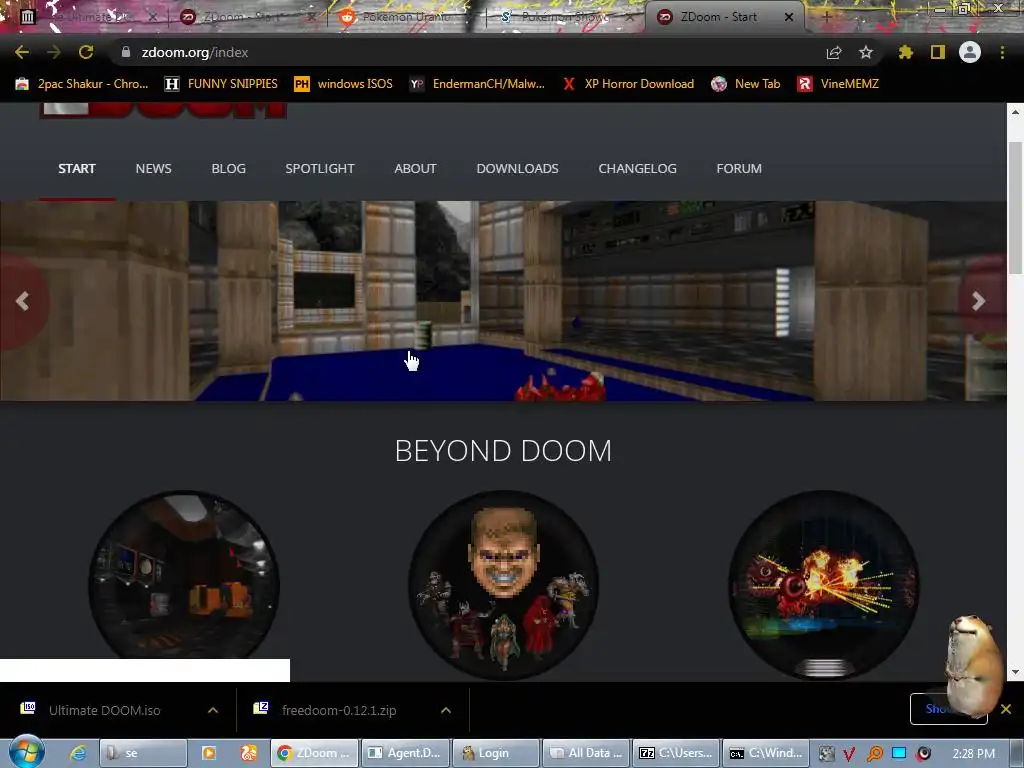Image resolution: width=1024 pixels, height=768 pixels.
Task: Open the Extensions puzzle icon
Action: (x=905, y=52)
